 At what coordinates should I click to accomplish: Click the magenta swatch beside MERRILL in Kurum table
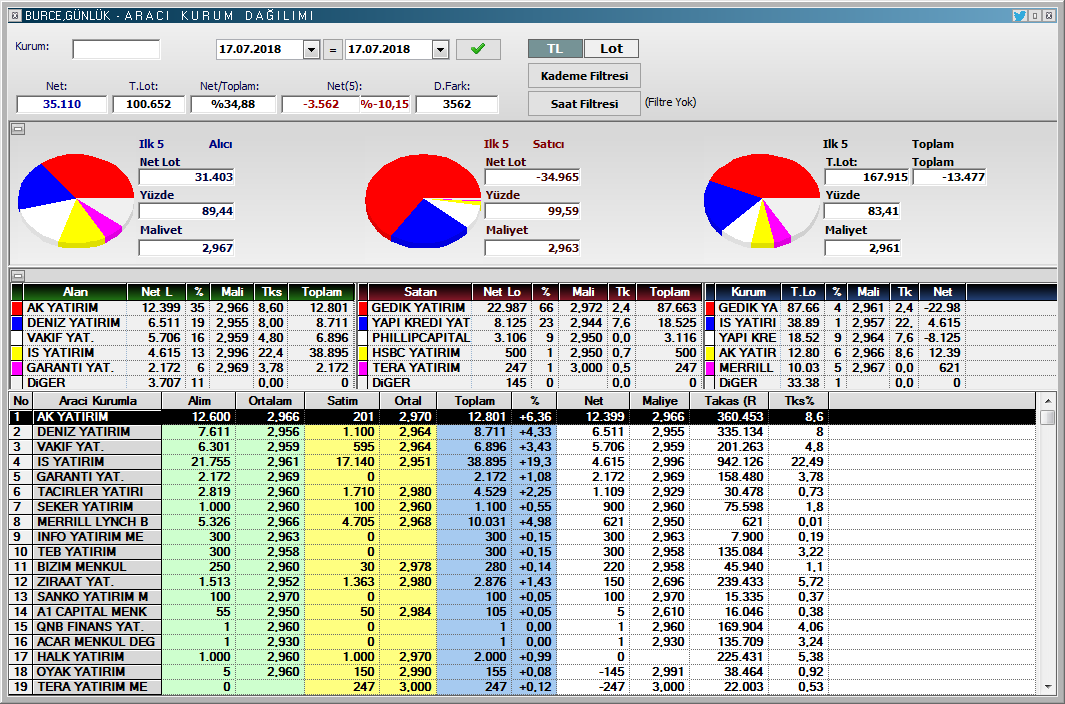(x=710, y=368)
